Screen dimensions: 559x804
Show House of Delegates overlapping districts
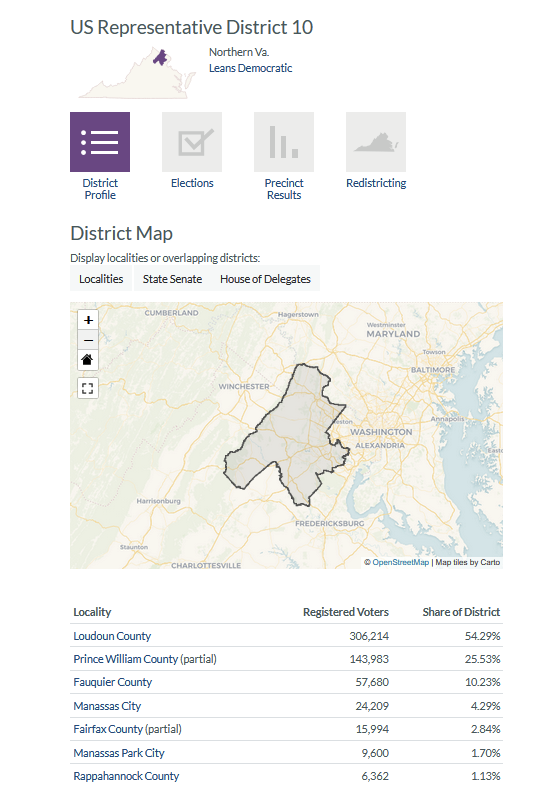(265, 279)
